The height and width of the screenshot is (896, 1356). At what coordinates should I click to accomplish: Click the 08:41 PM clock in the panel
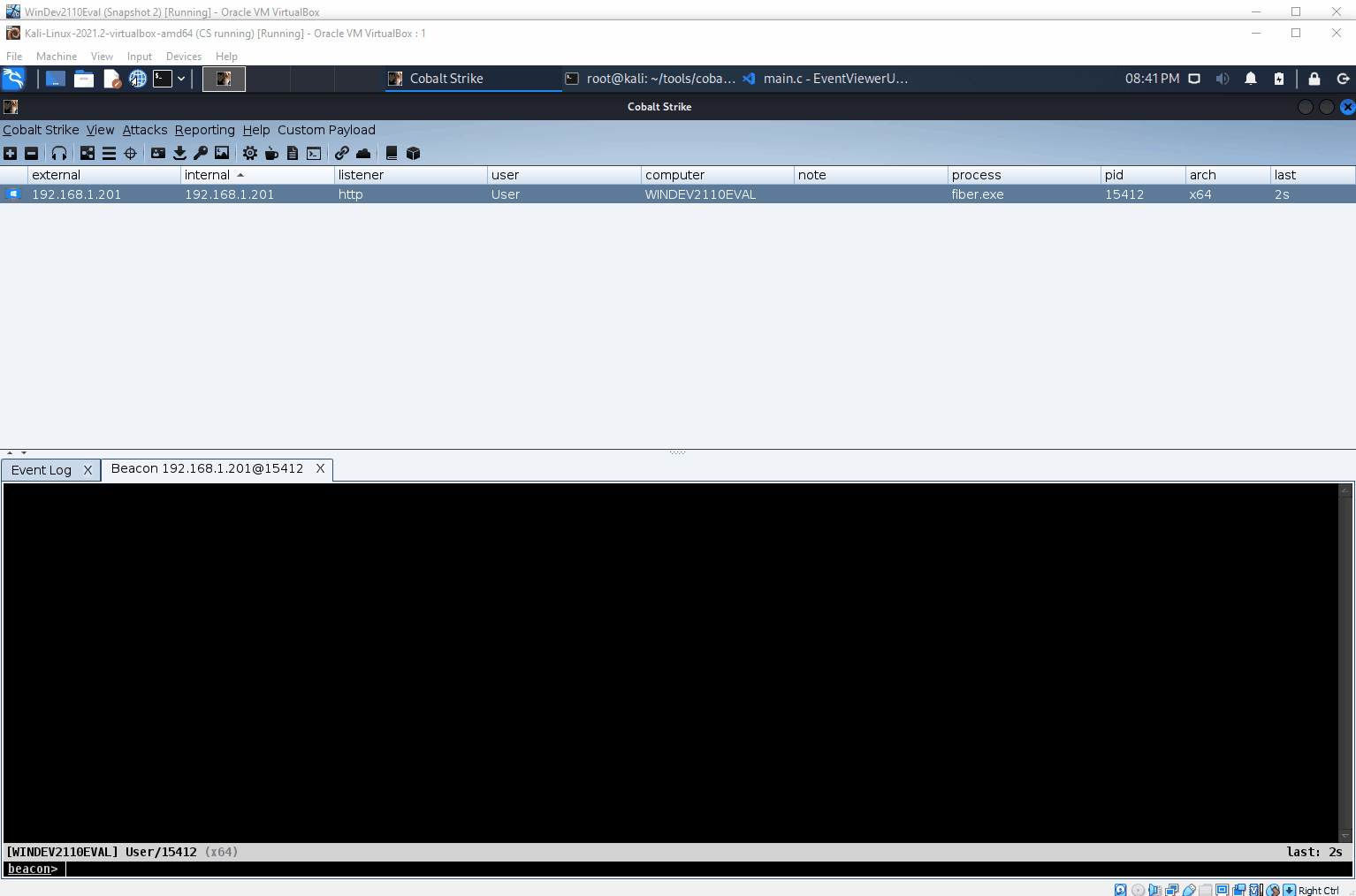click(1152, 79)
